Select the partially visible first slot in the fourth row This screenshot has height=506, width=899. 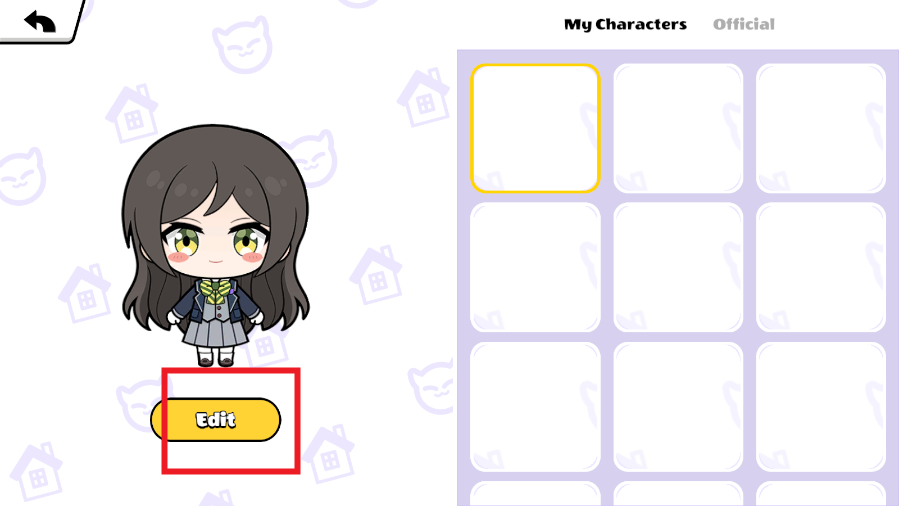click(x=535, y=494)
